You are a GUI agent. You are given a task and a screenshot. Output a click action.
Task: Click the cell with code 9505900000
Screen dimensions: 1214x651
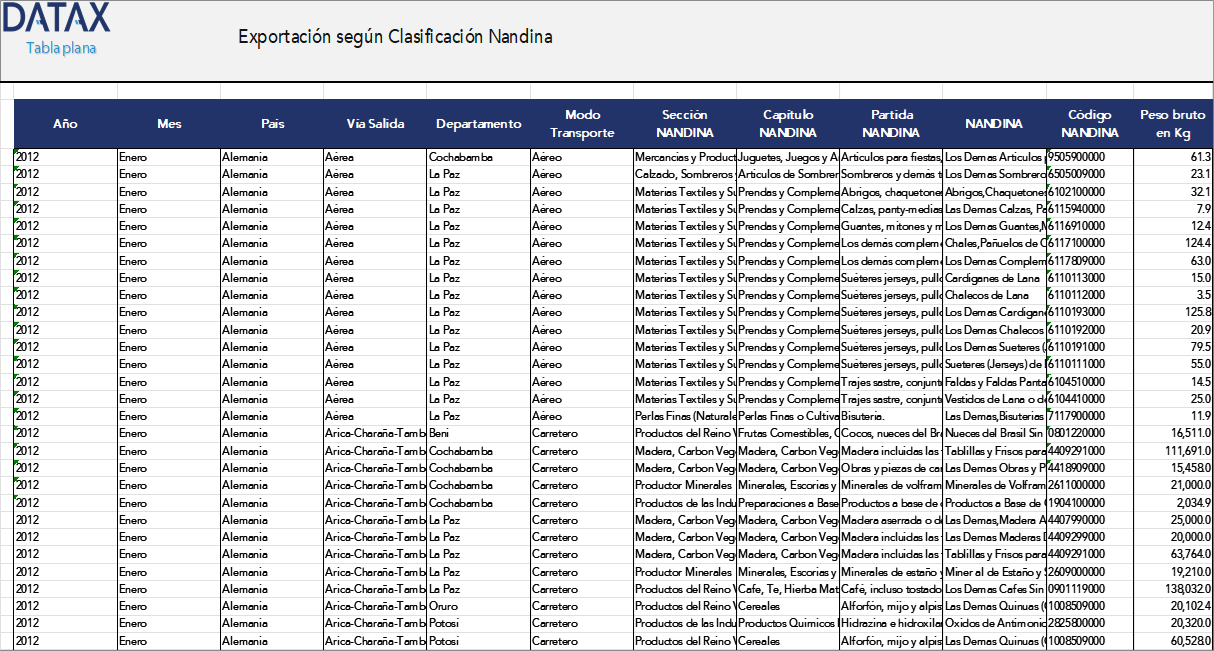tap(1090, 157)
